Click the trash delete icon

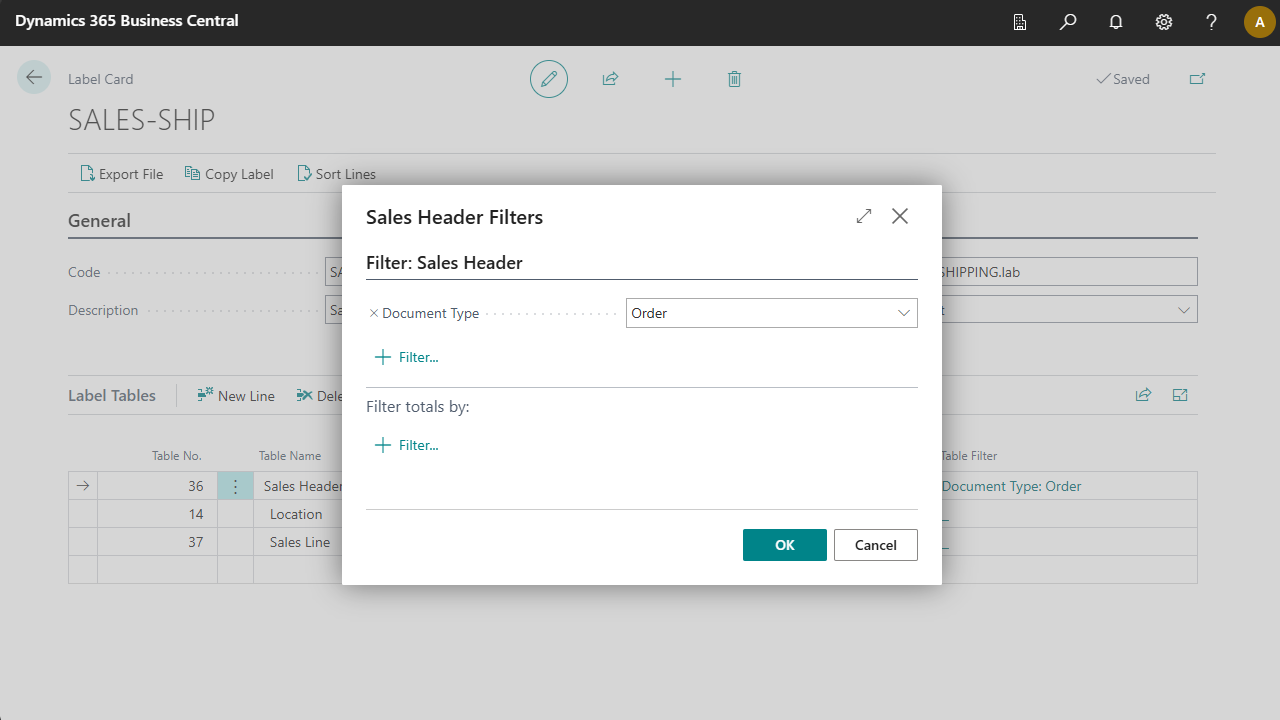coord(734,79)
